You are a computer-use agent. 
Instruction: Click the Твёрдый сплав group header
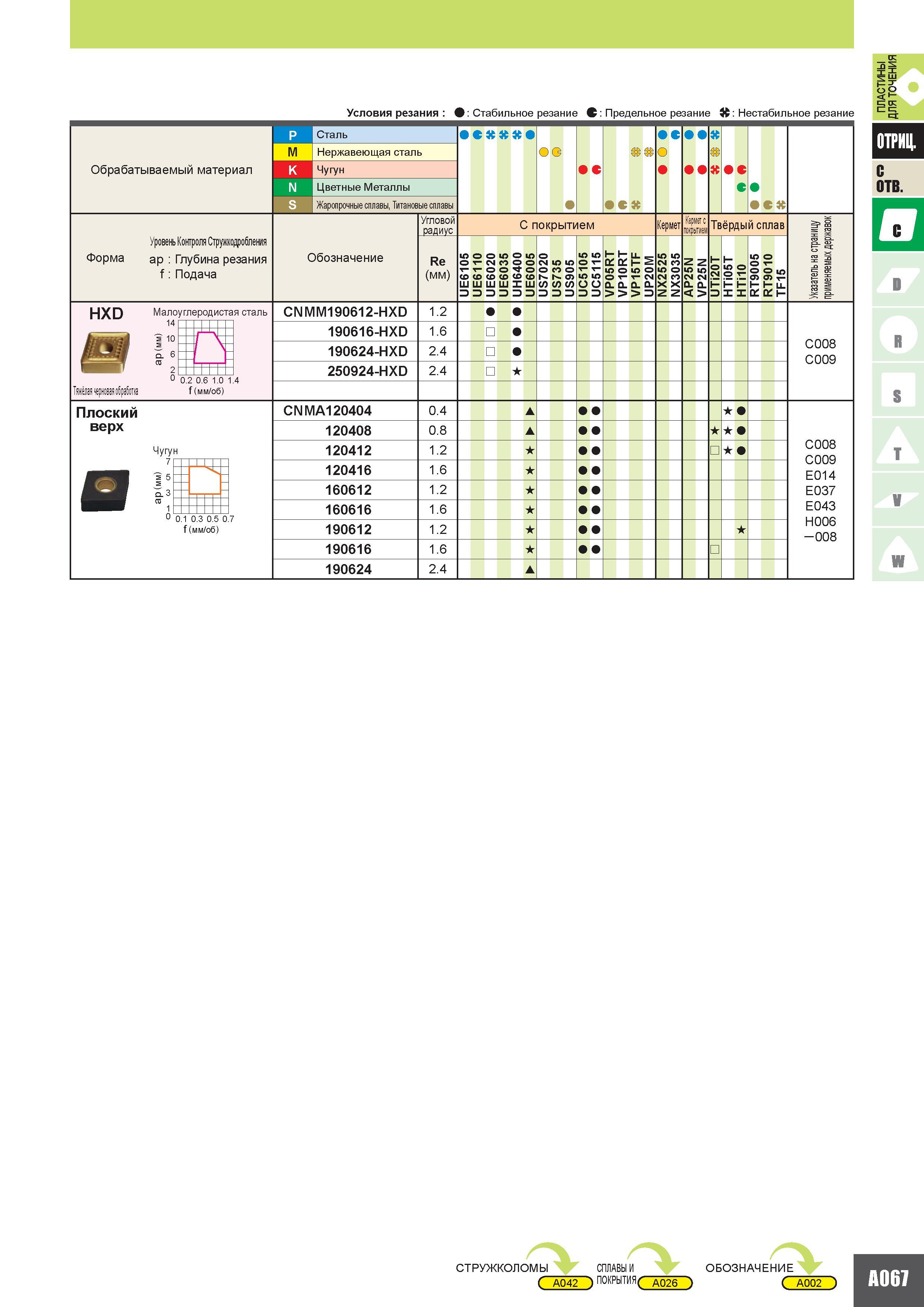(x=748, y=225)
